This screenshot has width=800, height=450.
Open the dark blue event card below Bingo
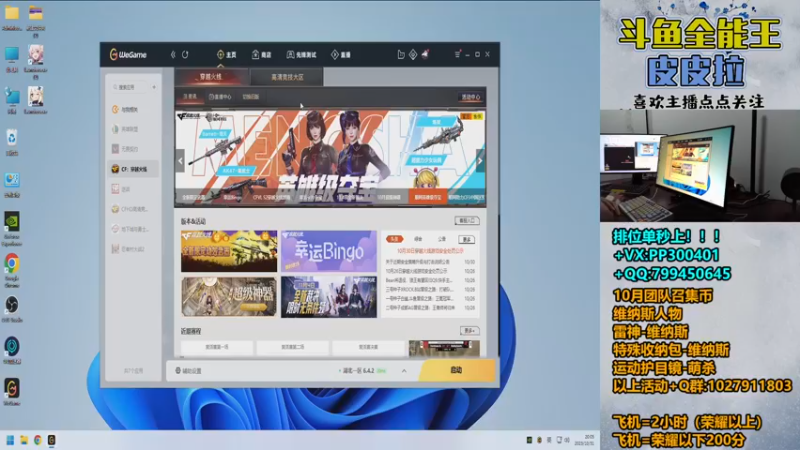[x=329, y=297]
